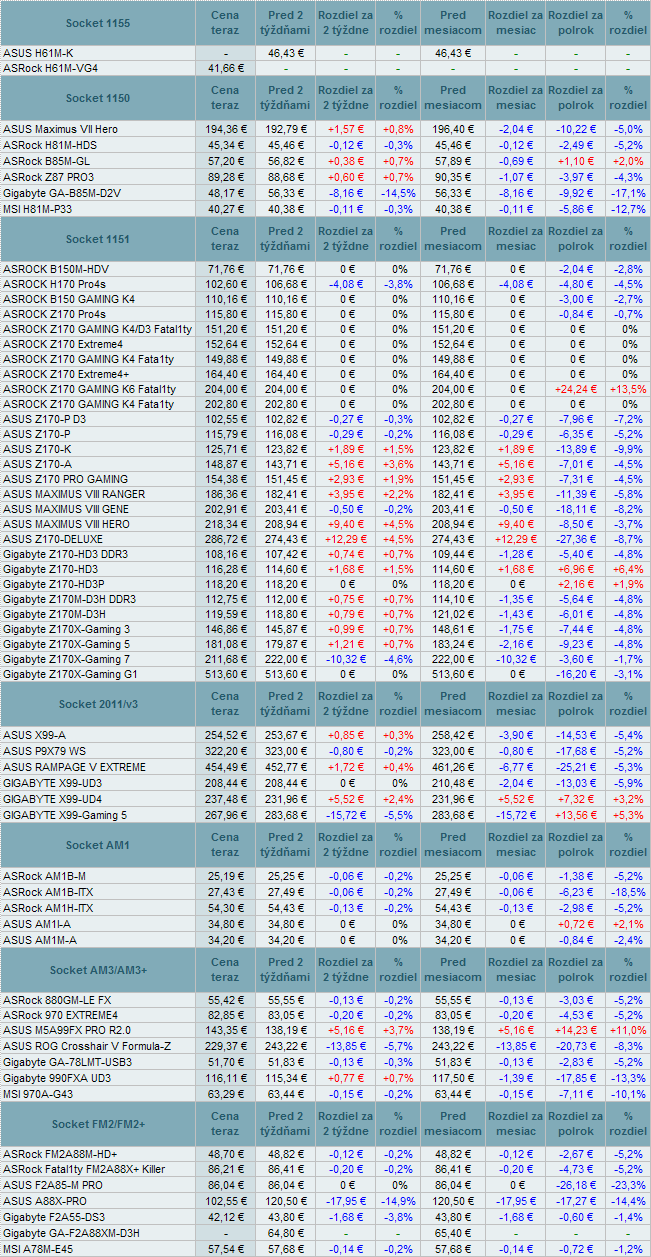Click the Socket 2011/v3 section header
The width and height of the screenshot is (651, 1257).
(x=97, y=704)
